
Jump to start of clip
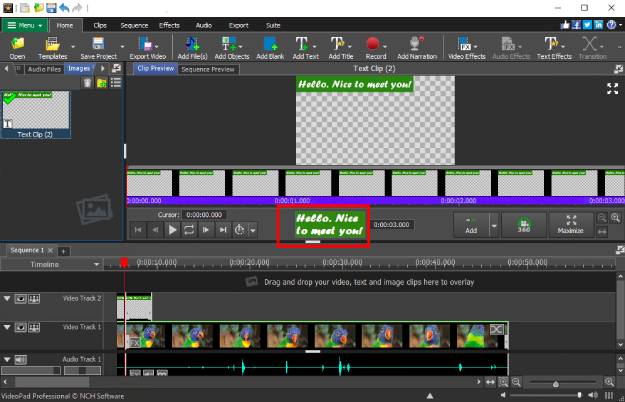pos(138,230)
